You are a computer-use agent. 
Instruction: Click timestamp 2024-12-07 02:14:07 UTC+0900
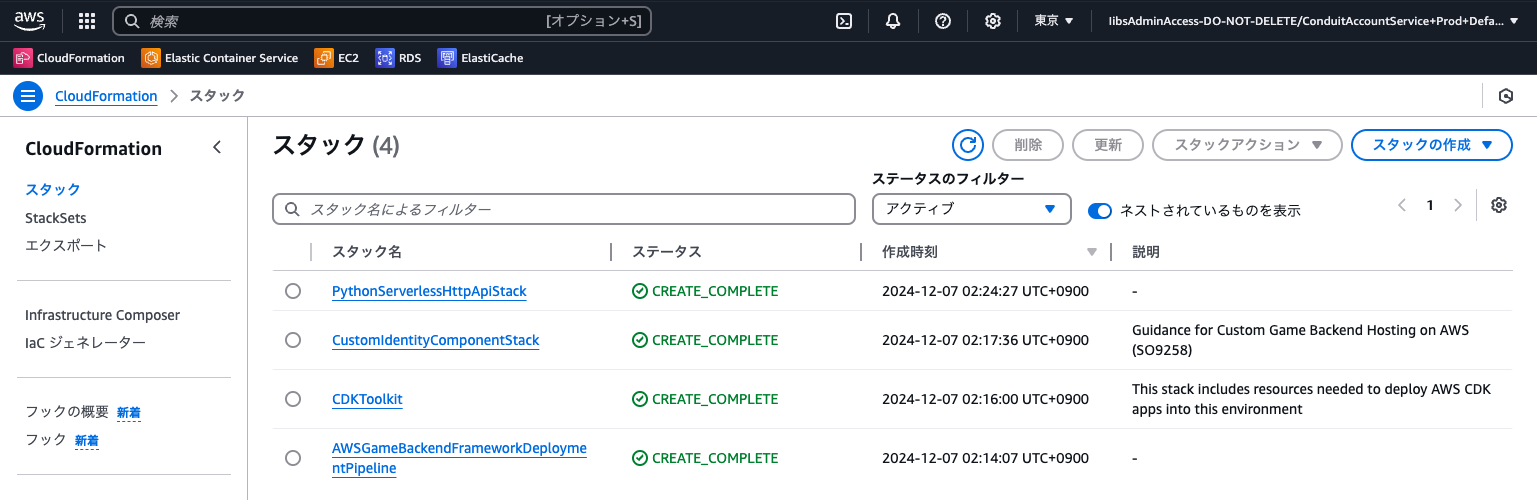pos(985,458)
